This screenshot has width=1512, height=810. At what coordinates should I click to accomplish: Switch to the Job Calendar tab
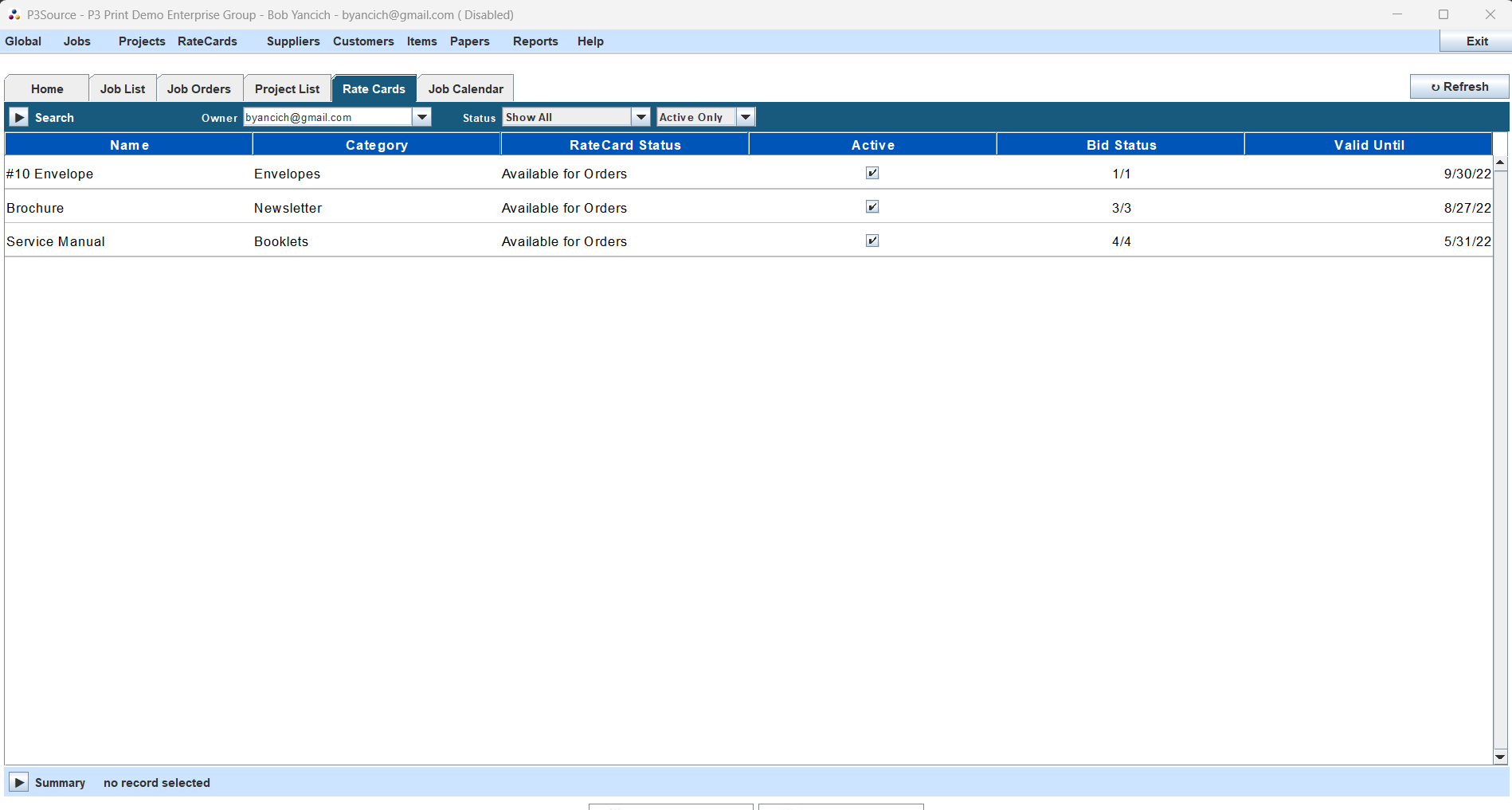tap(465, 89)
